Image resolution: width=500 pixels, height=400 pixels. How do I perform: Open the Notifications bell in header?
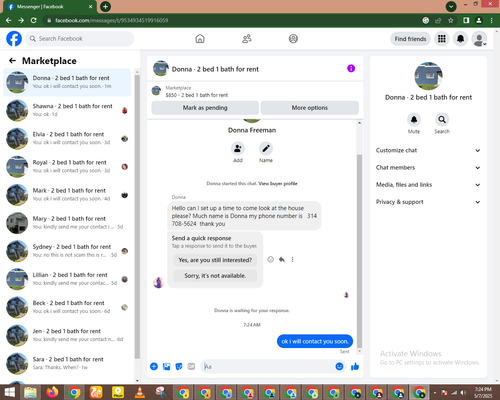460,39
